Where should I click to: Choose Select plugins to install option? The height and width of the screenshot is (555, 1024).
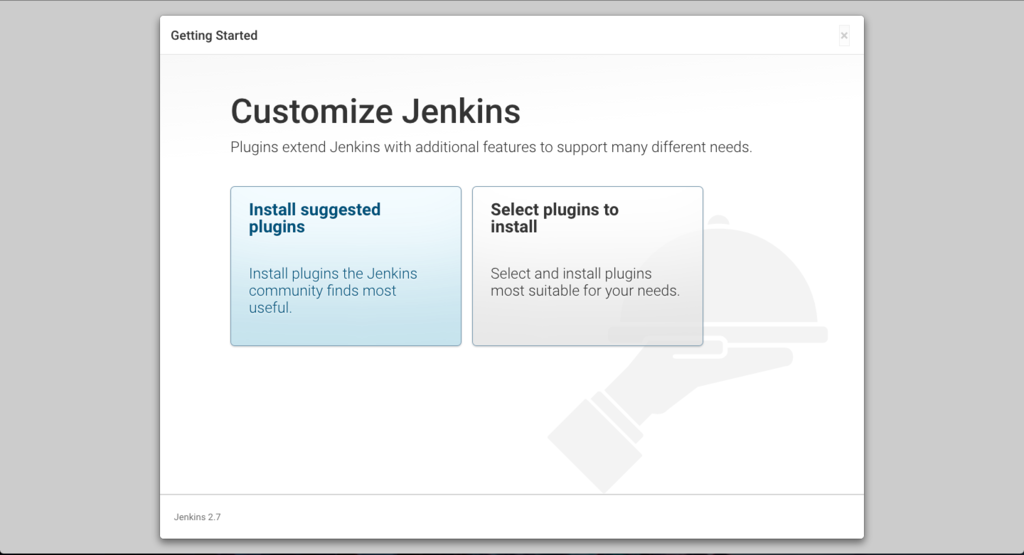pyautogui.click(x=587, y=266)
